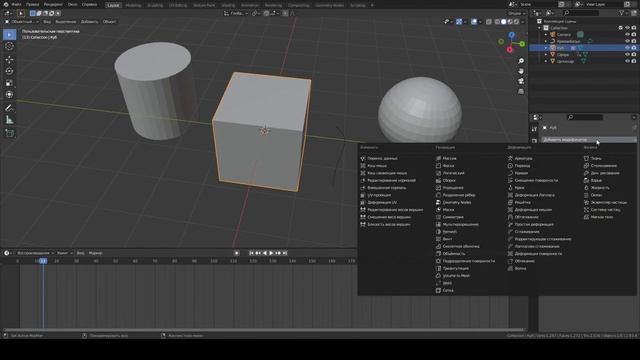Viewport: 640px width, 360px height.
Task: Switch perspective/orthographic with the grid icon
Action: 521,91
